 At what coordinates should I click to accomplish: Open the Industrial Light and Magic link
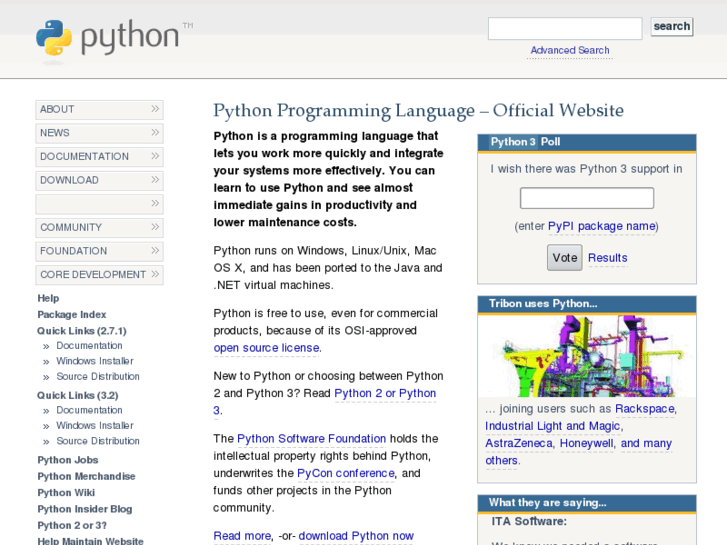[x=553, y=426]
